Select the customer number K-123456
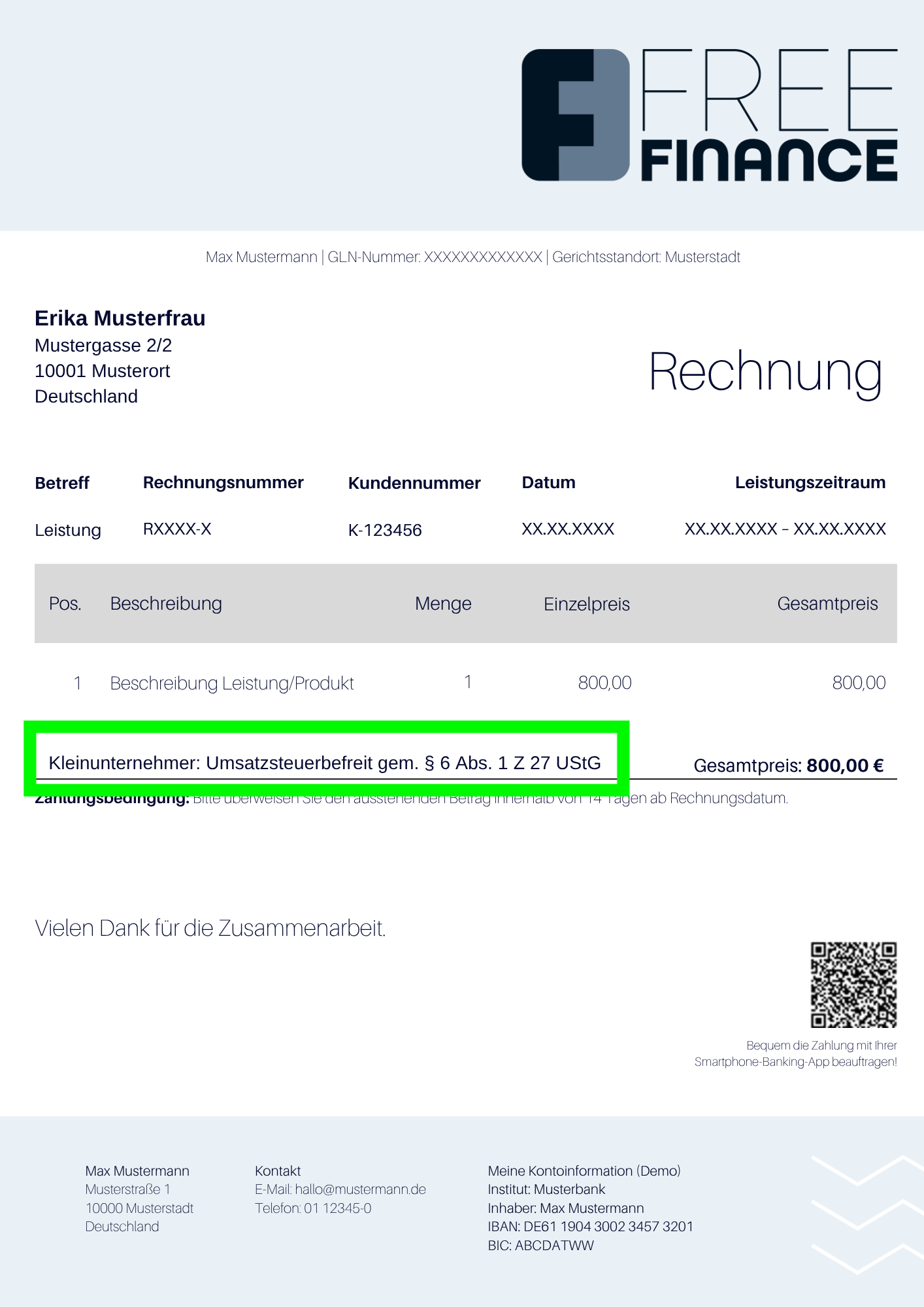This screenshot has height=1307, width=924. click(385, 530)
